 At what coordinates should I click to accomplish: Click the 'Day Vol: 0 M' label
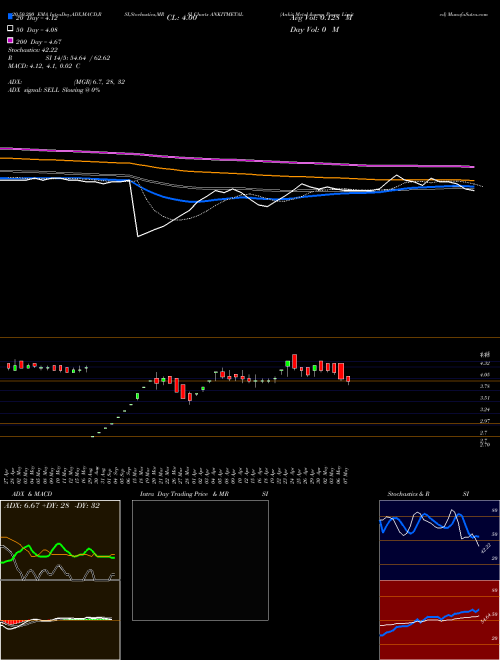pos(314,30)
